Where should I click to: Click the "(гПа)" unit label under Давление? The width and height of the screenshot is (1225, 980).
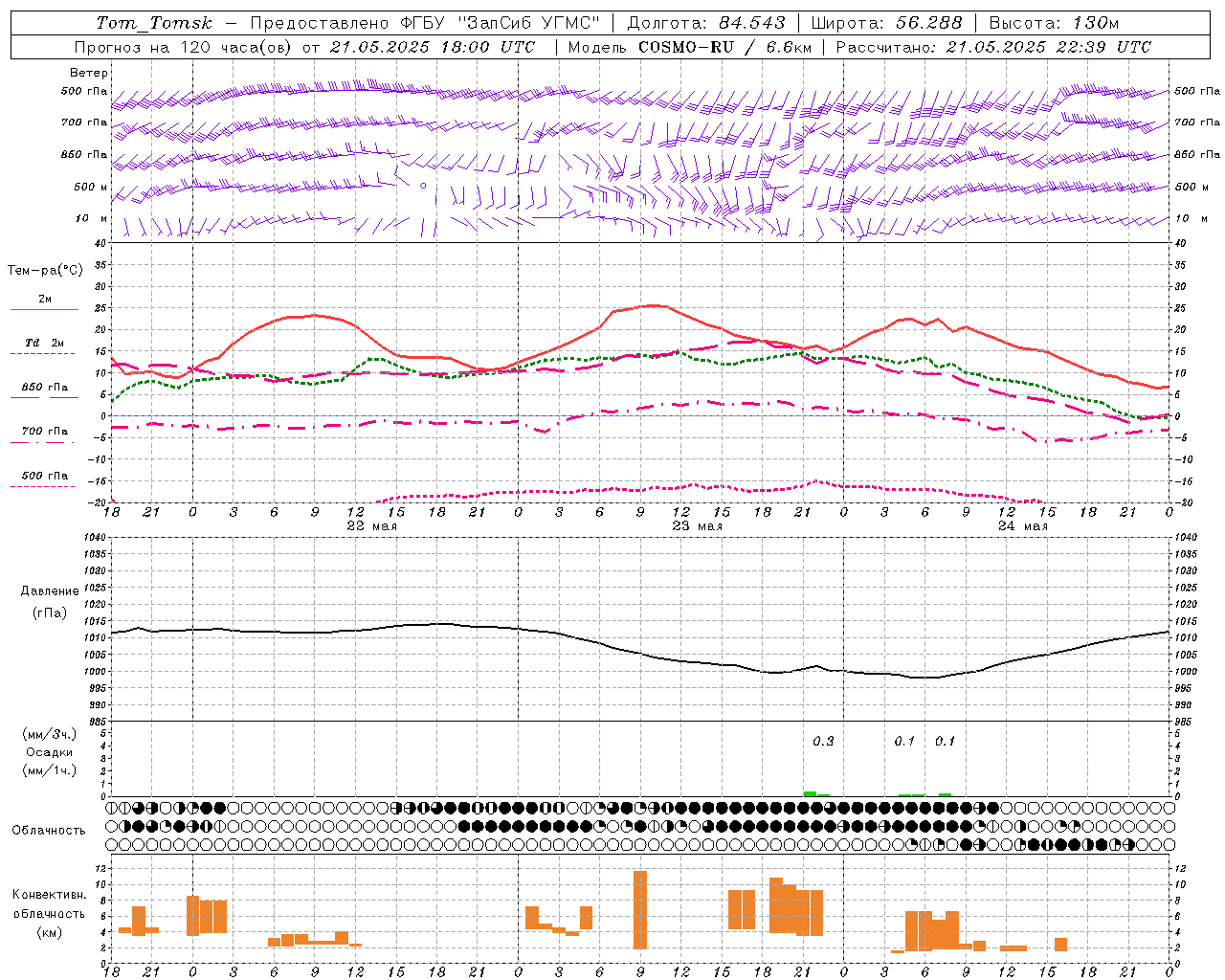50,613
